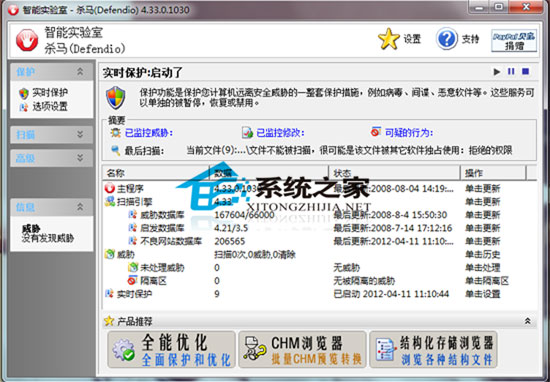This screenshot has height=382, width=550.
Task: Click the icon of 威胁数据库 row
Action: coord(133,214)
